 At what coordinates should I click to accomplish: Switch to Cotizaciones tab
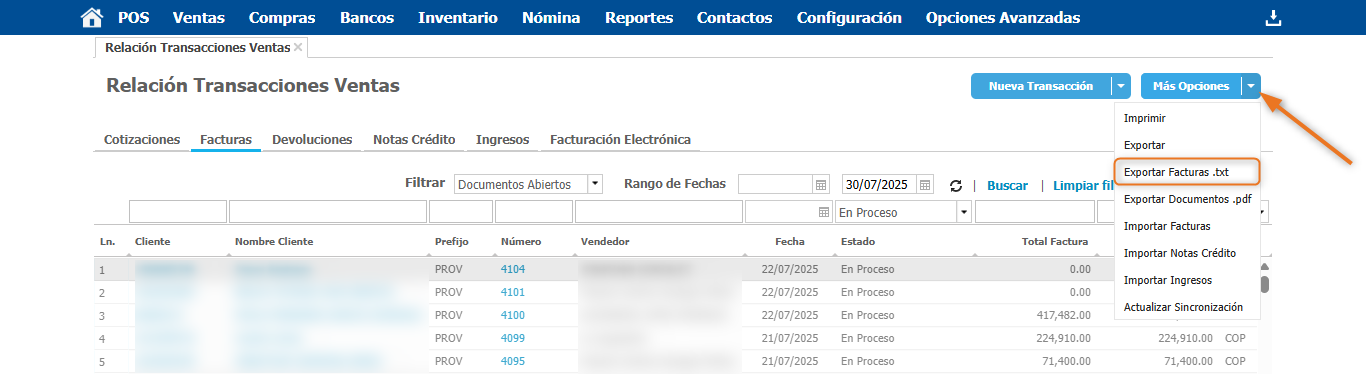pos(142,140)
